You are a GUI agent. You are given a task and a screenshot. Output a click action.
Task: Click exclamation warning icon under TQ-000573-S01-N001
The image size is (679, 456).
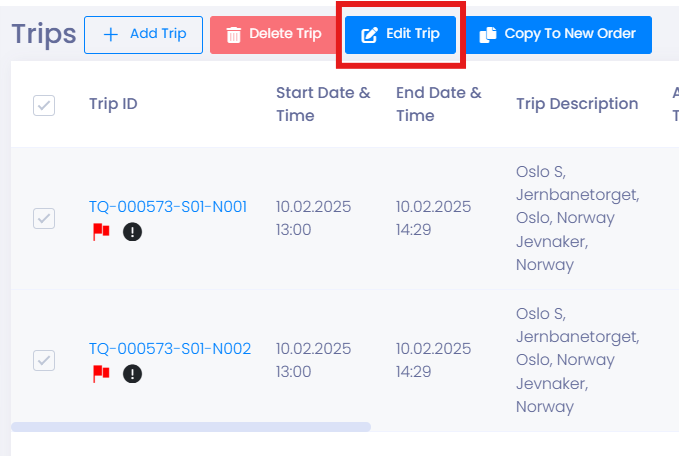click(133, 232)
